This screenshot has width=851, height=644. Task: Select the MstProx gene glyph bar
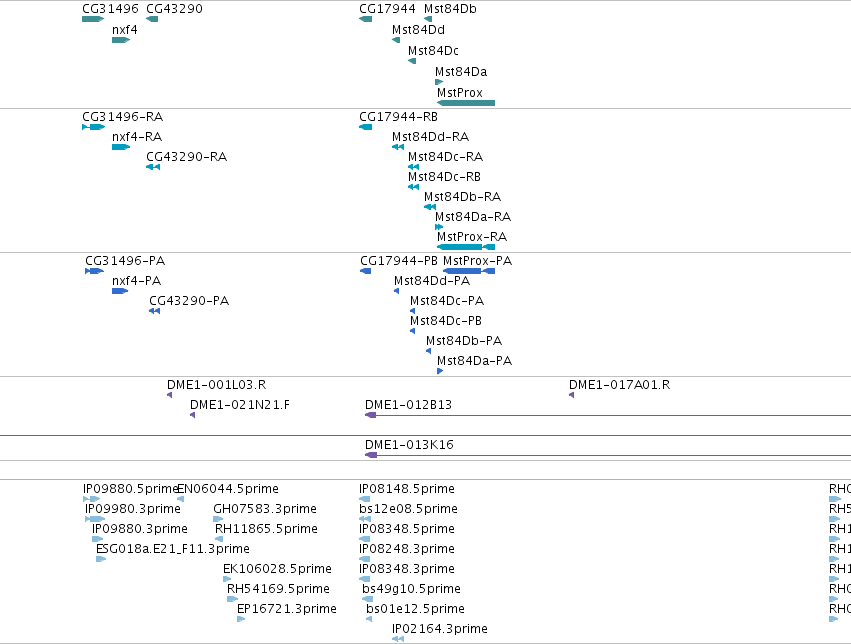[x=466, y=103]
